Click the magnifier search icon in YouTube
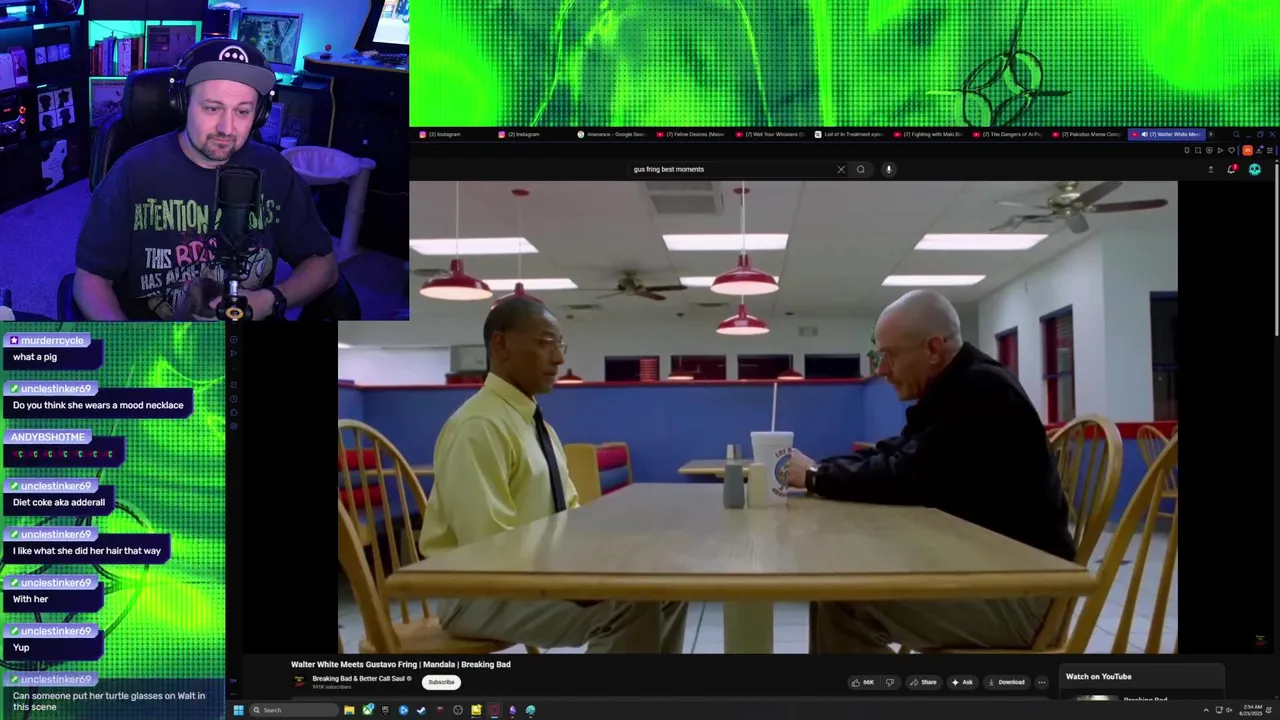Viewport: 1280px width, 720px height. (860, 169)
